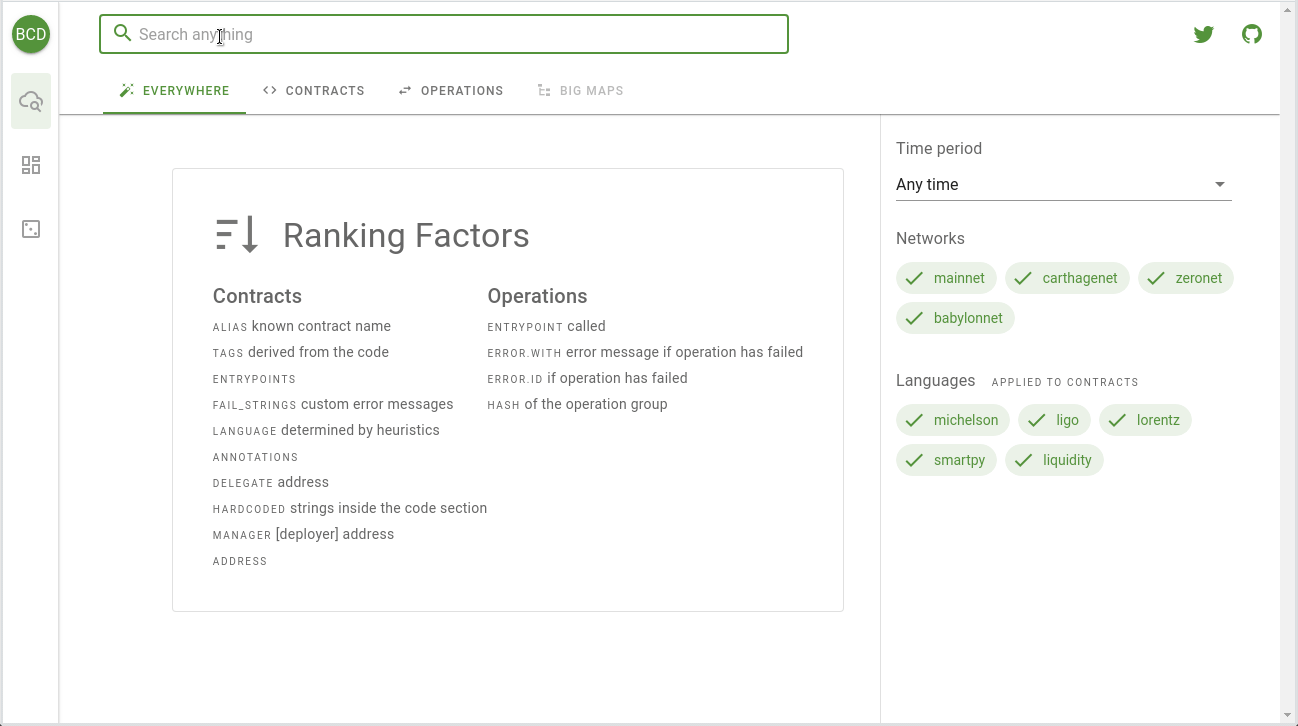Toggle the zeronet network chip

tap(1185, 278)
